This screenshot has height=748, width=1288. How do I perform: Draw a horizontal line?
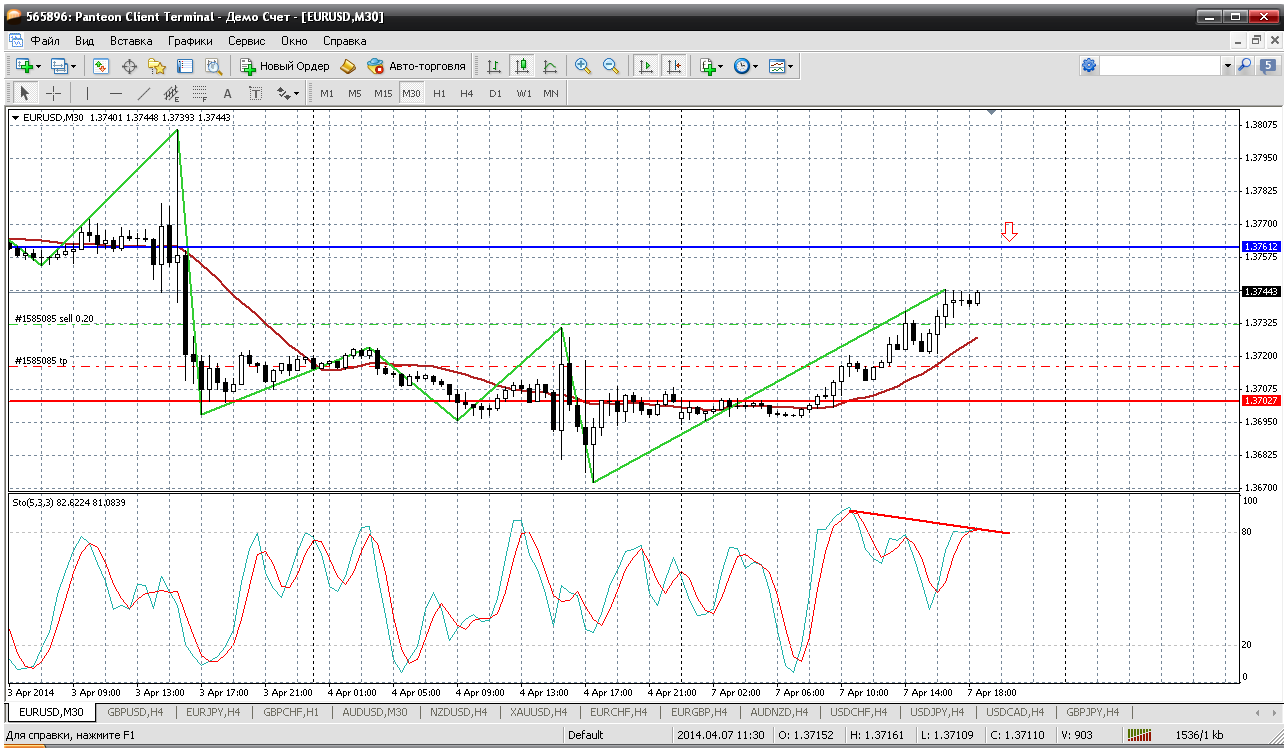(x=115, y=93)
